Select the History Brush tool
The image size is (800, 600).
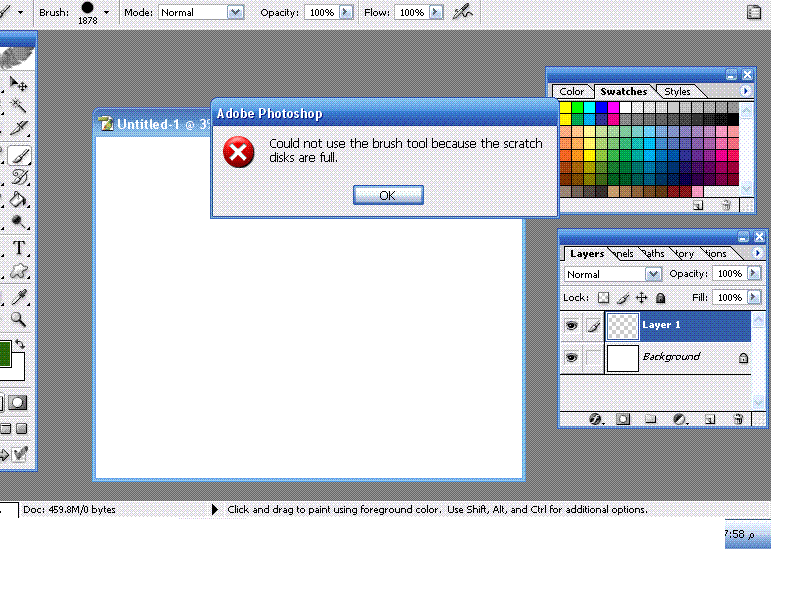click(19, 178)
